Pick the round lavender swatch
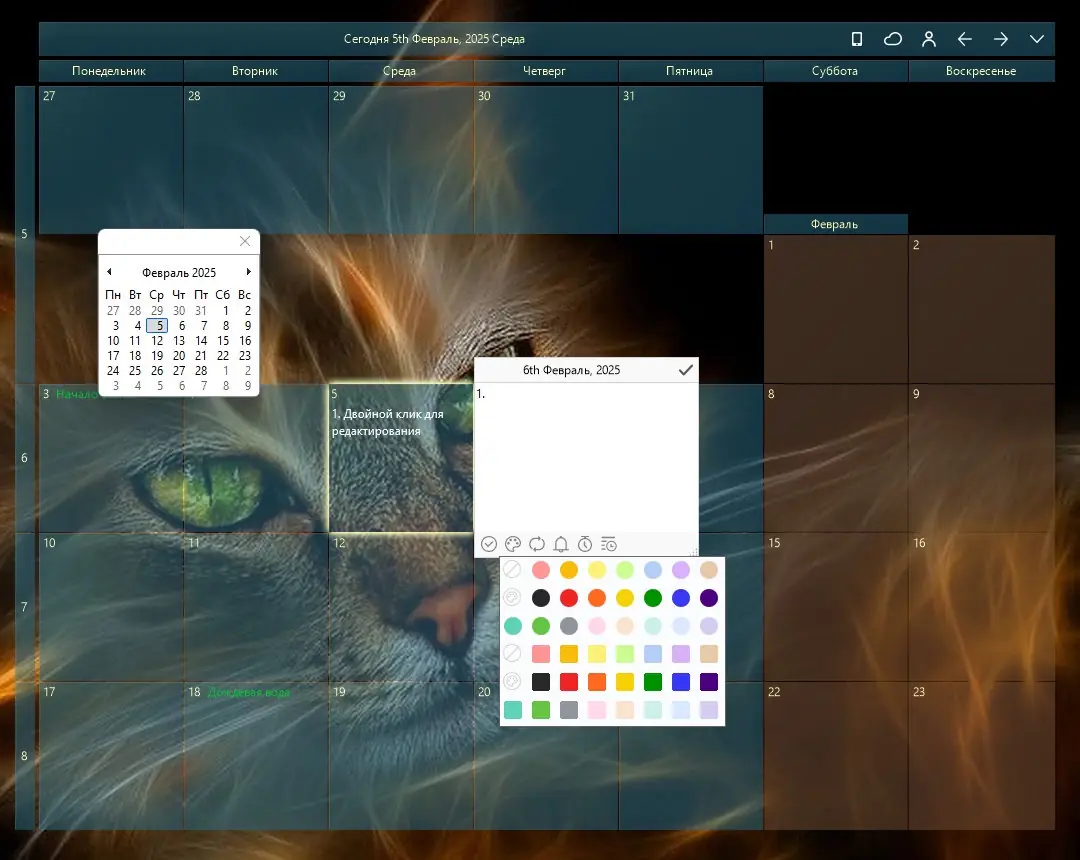This screenshot has width=1080, height=860. (x=681, y=569)
